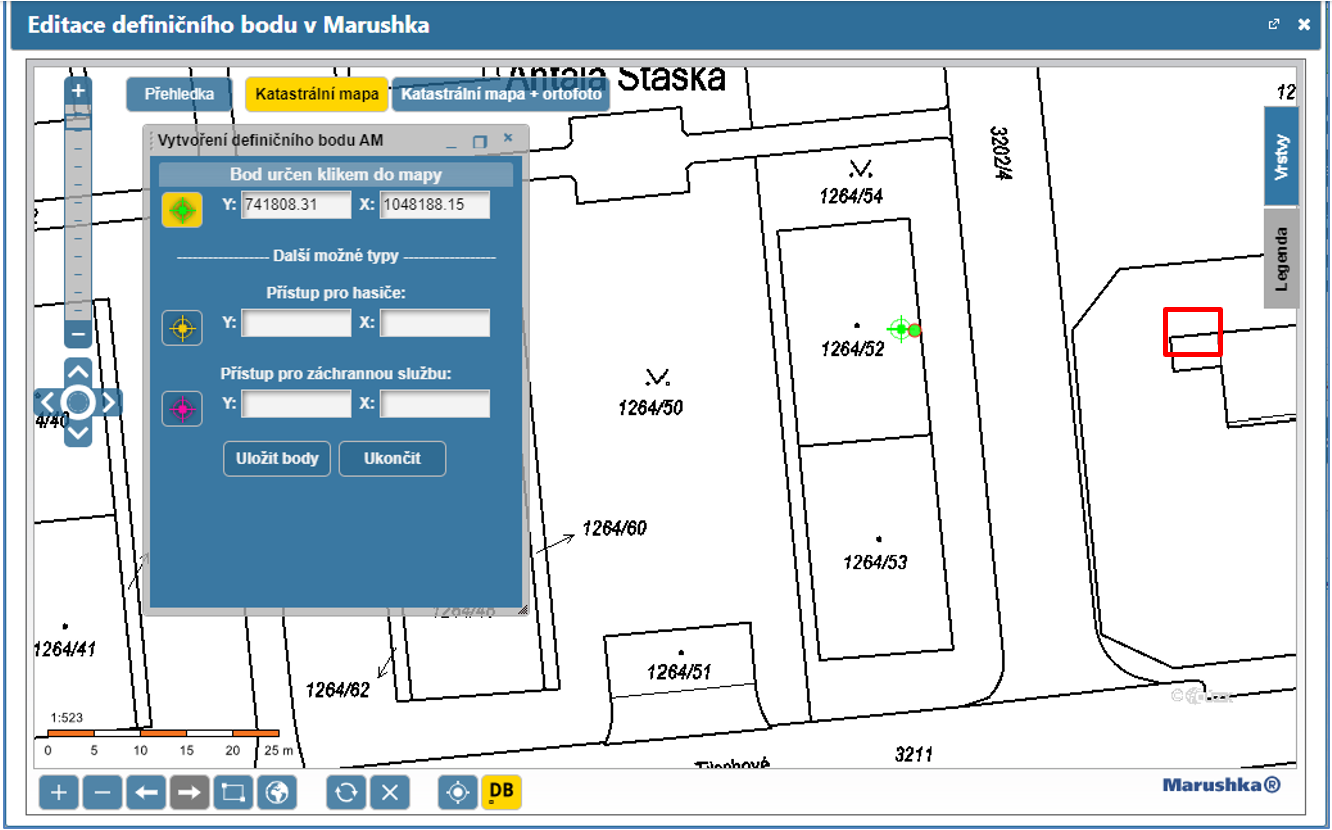Image resolution: width=1332 pixels, height=830 pixels.
Task: Select the yellow crosshair firefighter access tool
Action: click(182, 327)
